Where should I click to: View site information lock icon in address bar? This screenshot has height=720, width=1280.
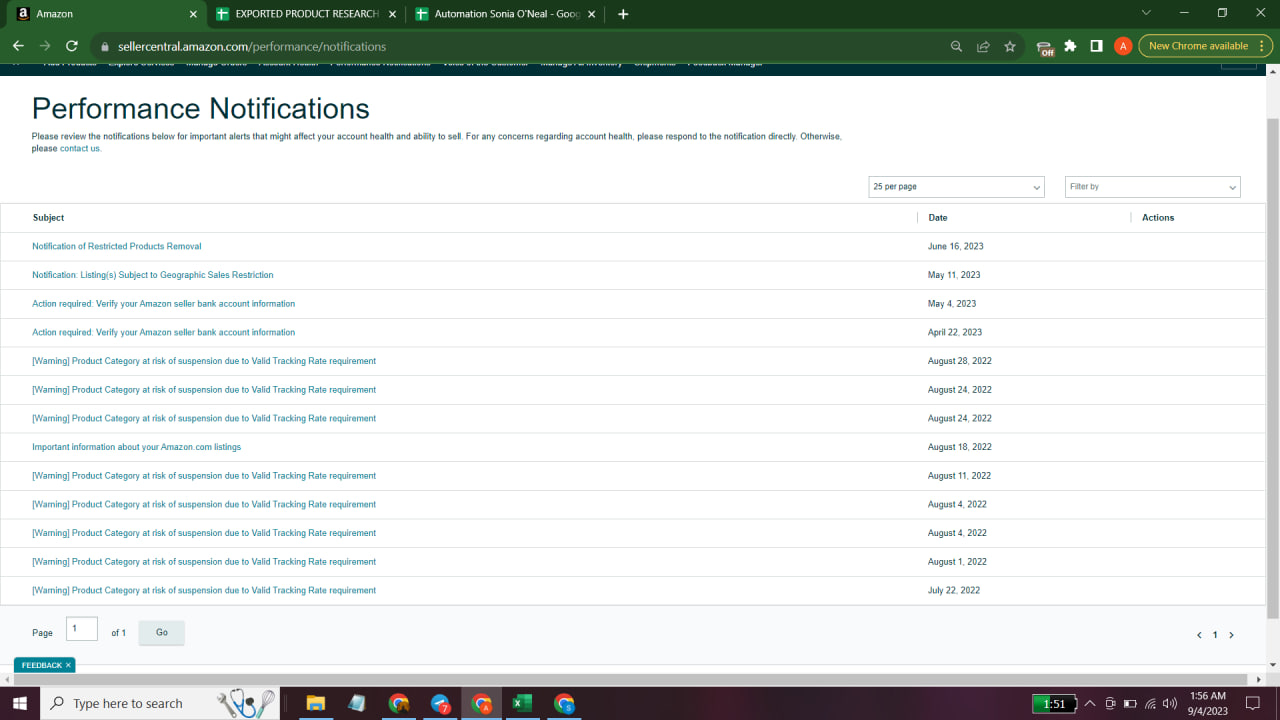pos(104,46)
